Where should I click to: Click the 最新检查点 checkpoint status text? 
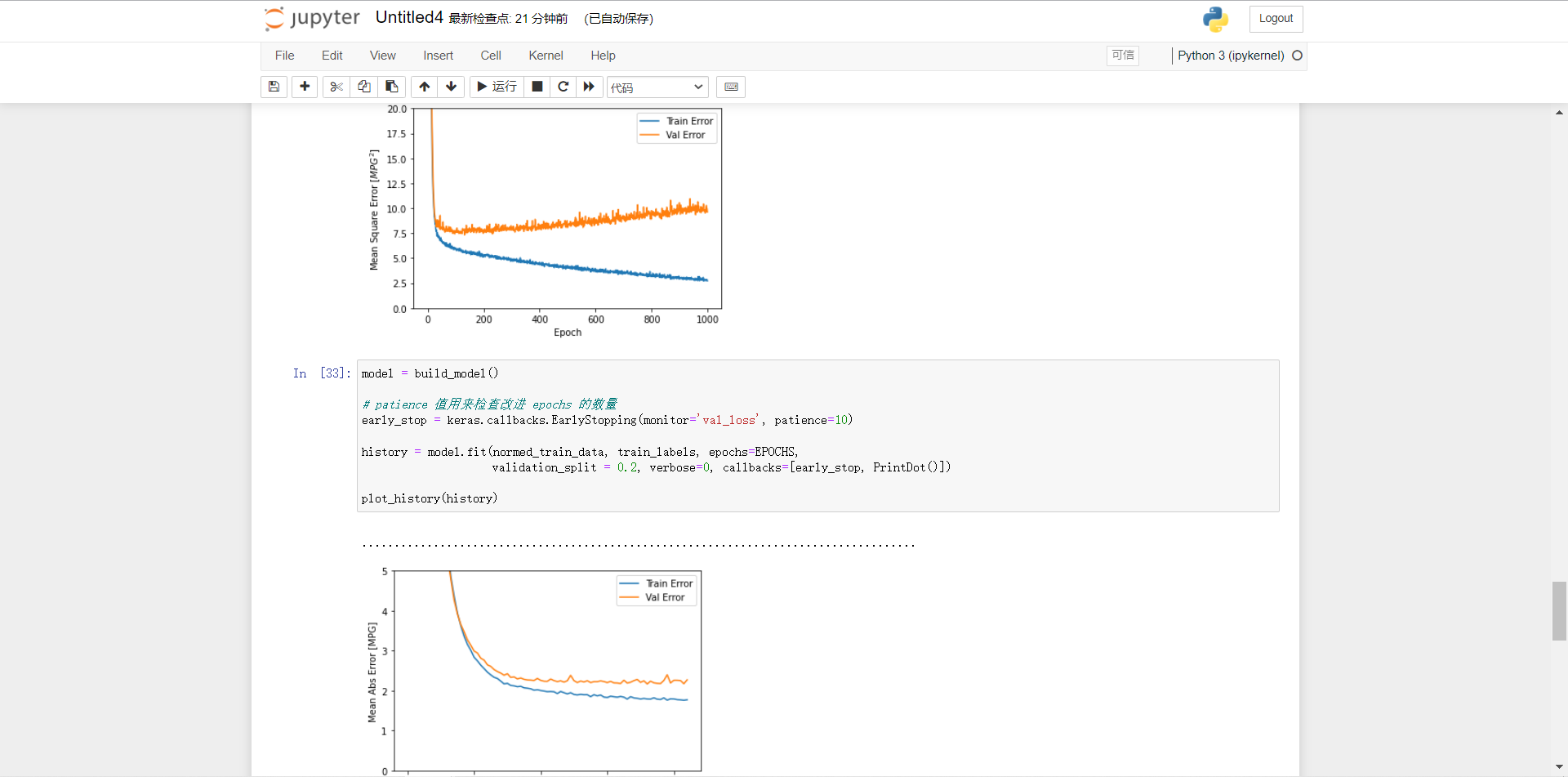tap(508, 18)
